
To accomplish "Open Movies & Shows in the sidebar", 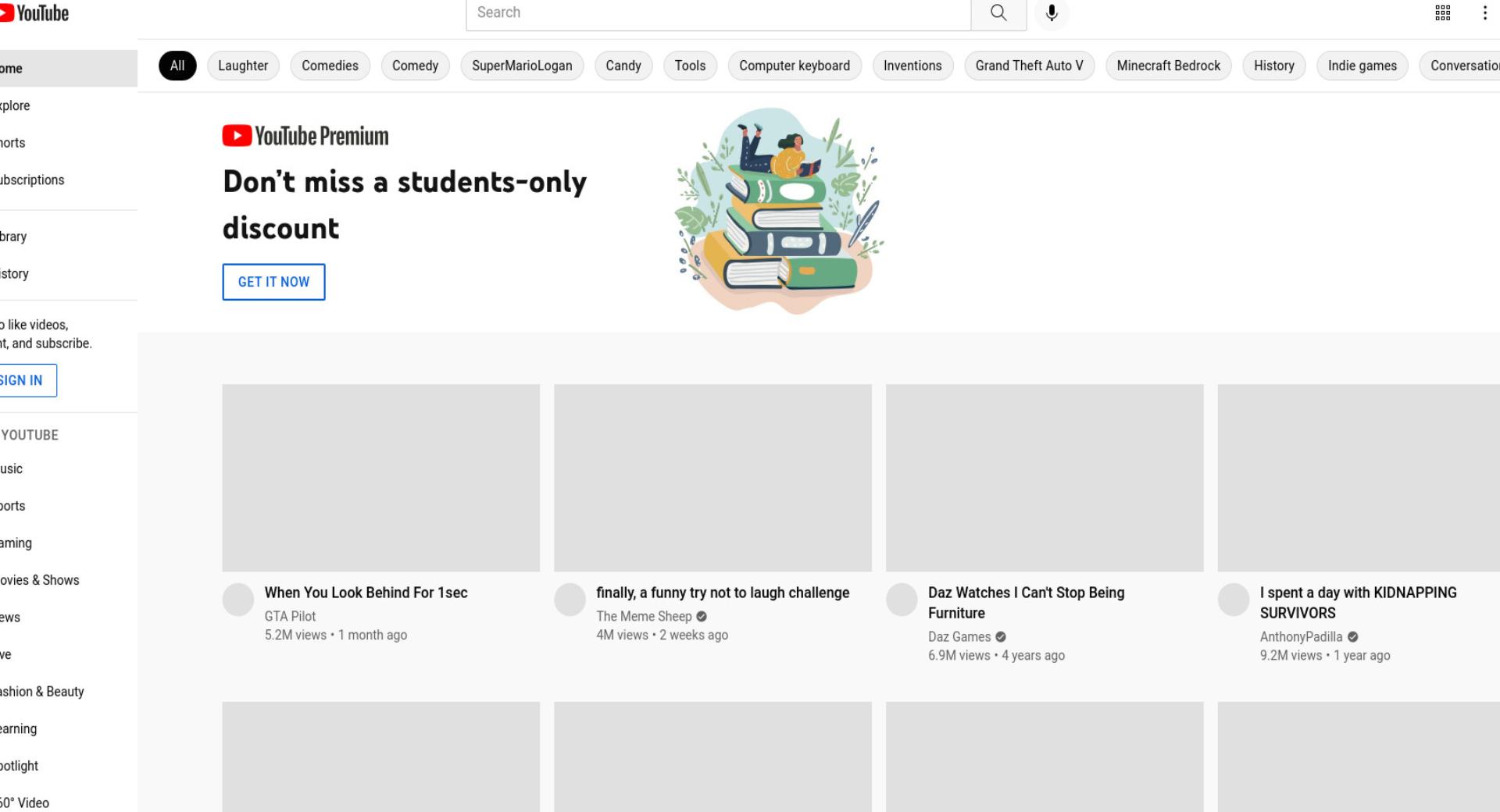I will (69, 580).
